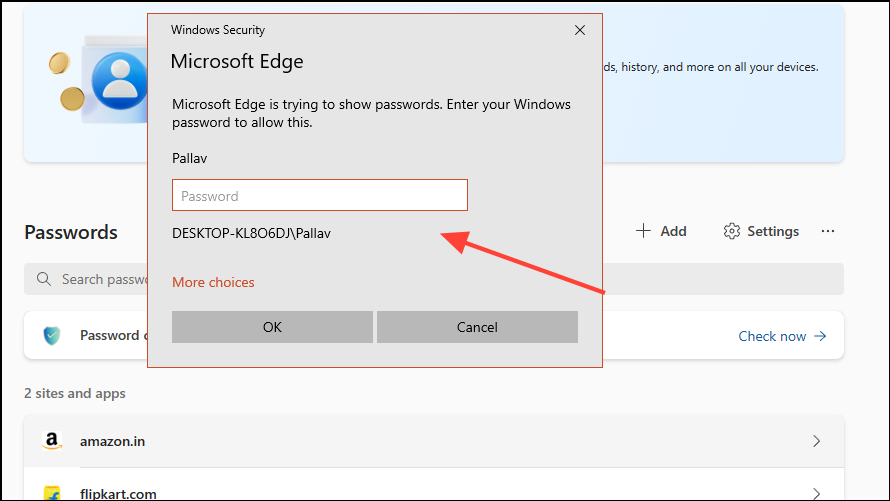This screenshot has width=890, height=501.
Task: Click the '2 sites and apps' label
Action: tap(75, 393)
